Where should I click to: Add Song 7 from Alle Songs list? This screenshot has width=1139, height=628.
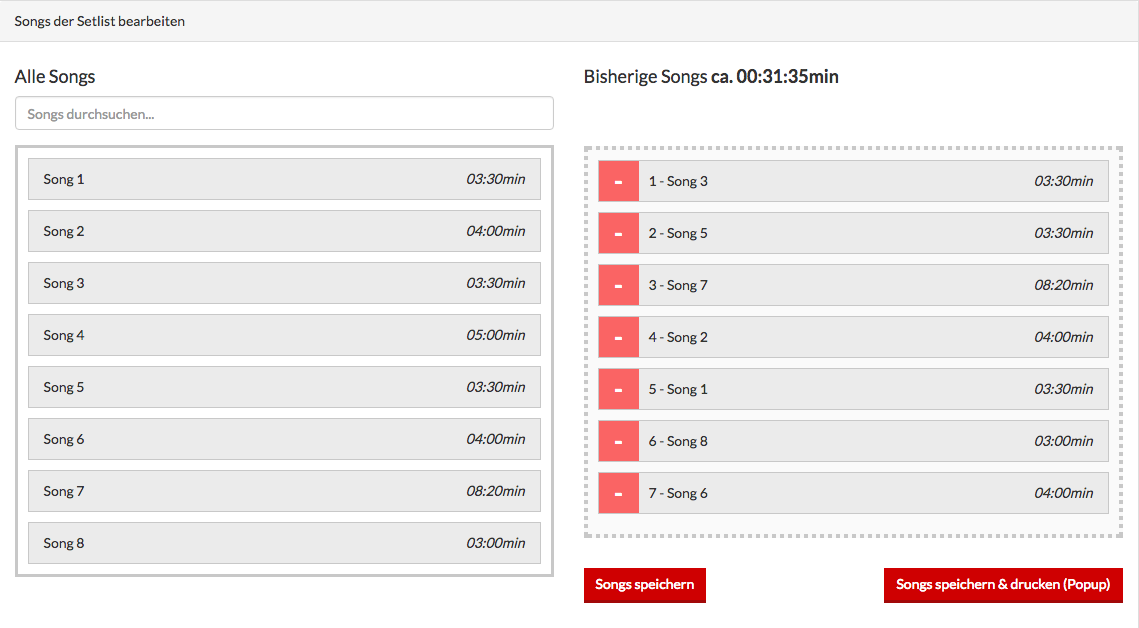(x=284, y=491)
